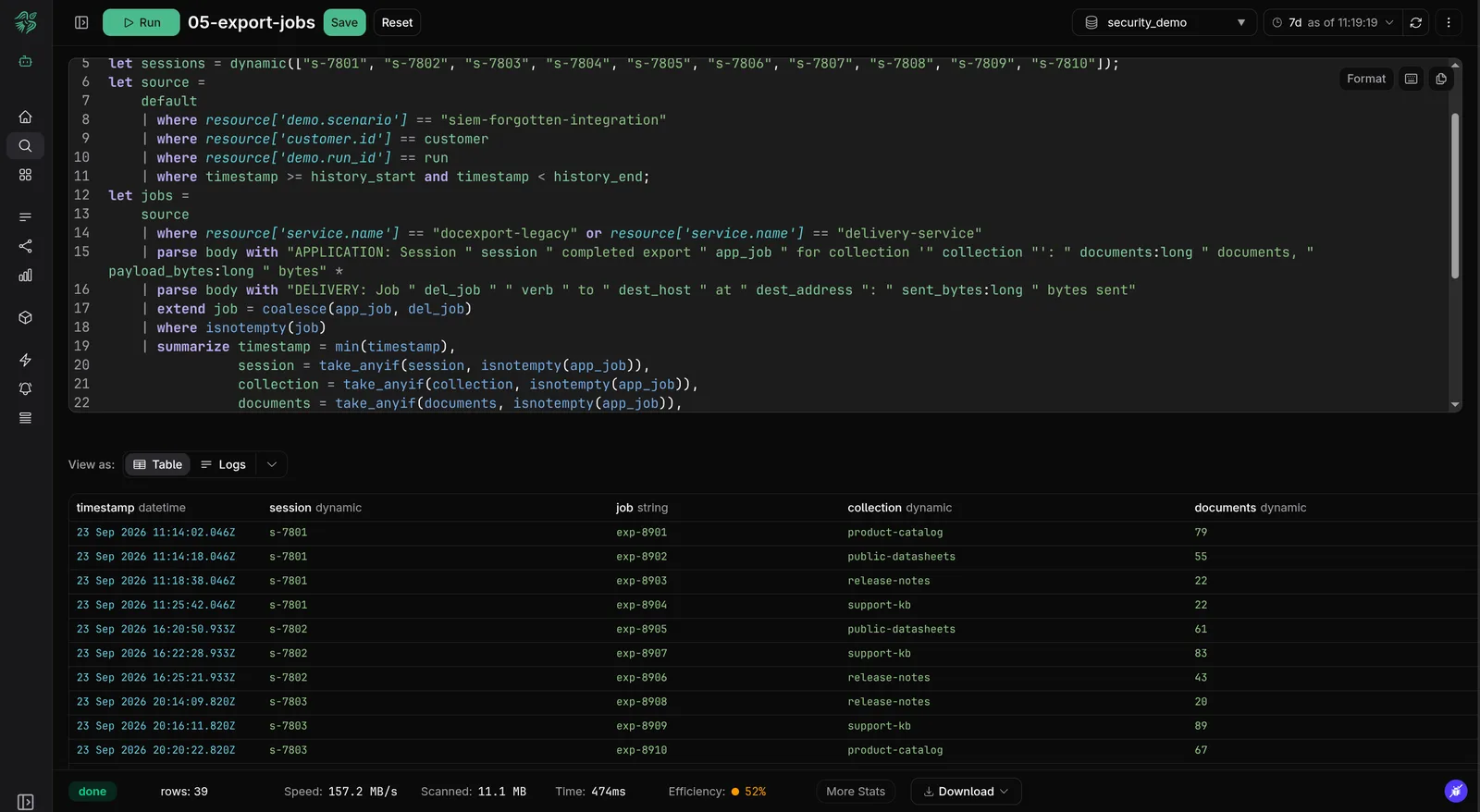Click the editor scroll-down arrow
Image resolution: width=1480 pixels, height=812 pixels.
[1455, 404]
